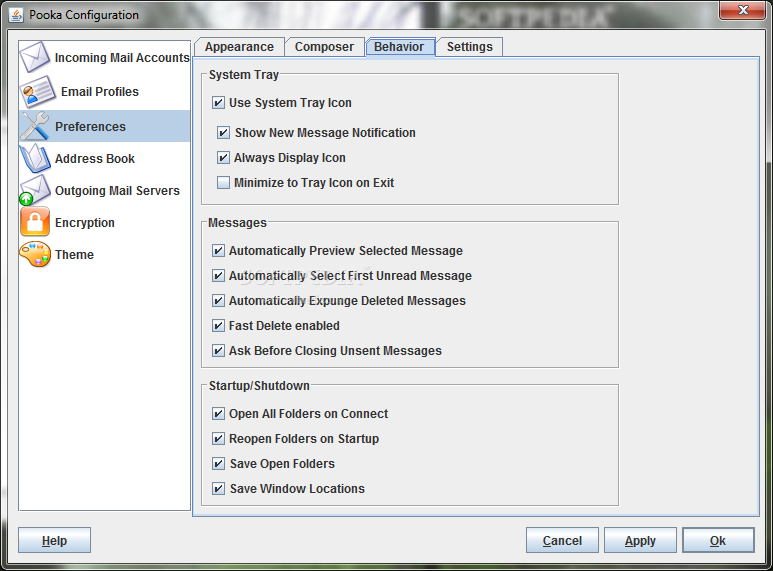Click the Cancel button

[562, 540]
